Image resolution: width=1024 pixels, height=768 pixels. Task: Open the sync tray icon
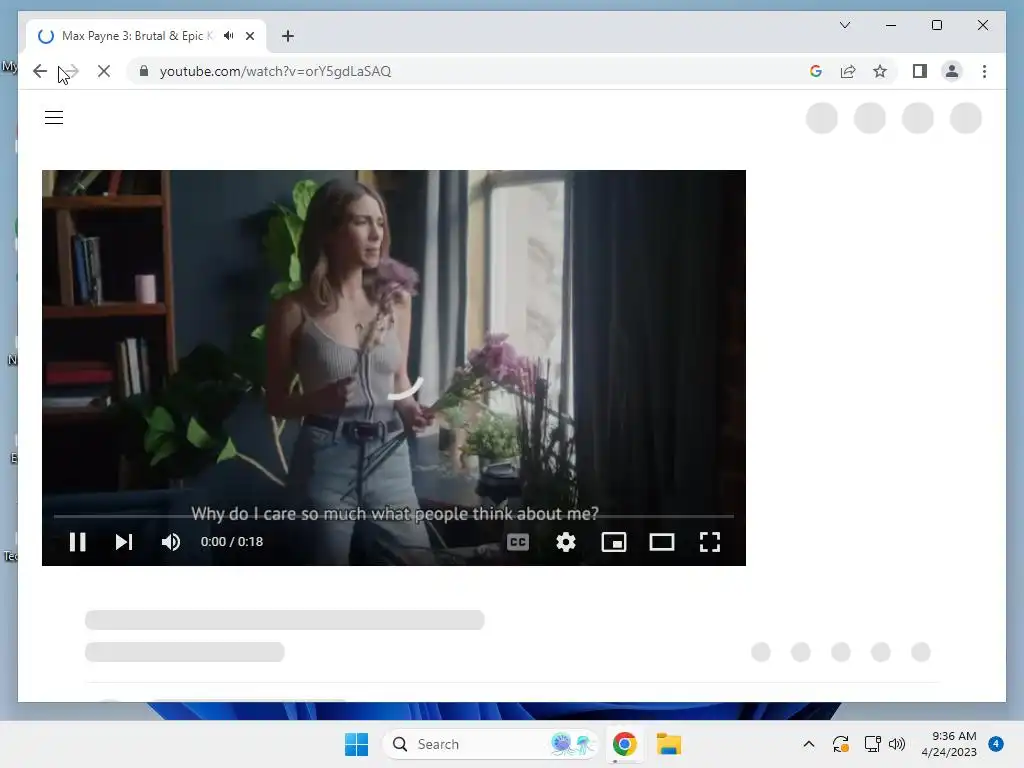coord(840,744)
